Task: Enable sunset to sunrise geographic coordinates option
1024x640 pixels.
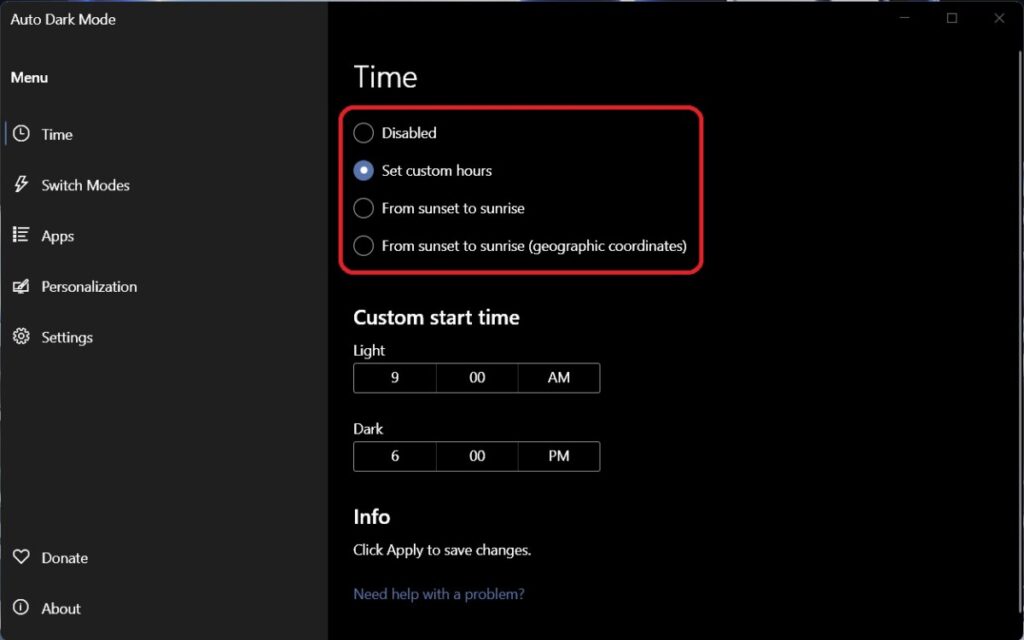Action: click(x=363, y=246)
